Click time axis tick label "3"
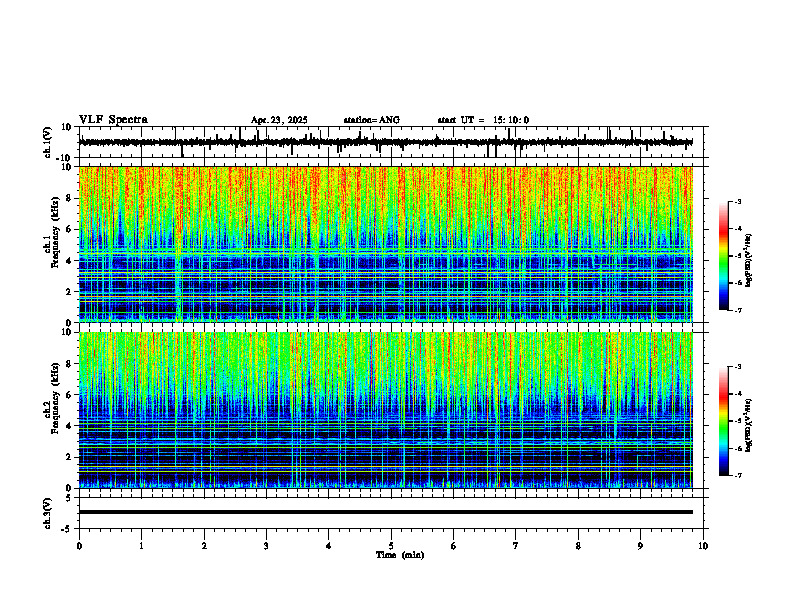 point(266,546)
